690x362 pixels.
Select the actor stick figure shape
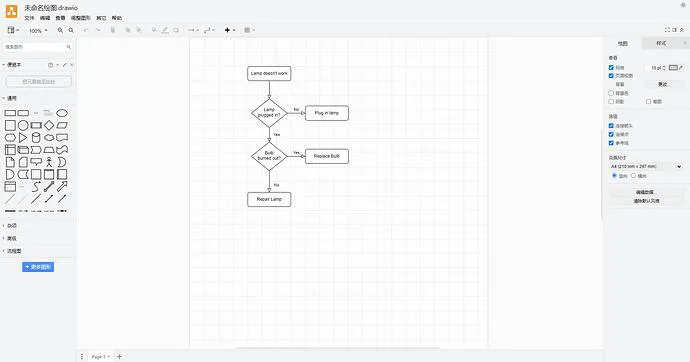(49, 162)
